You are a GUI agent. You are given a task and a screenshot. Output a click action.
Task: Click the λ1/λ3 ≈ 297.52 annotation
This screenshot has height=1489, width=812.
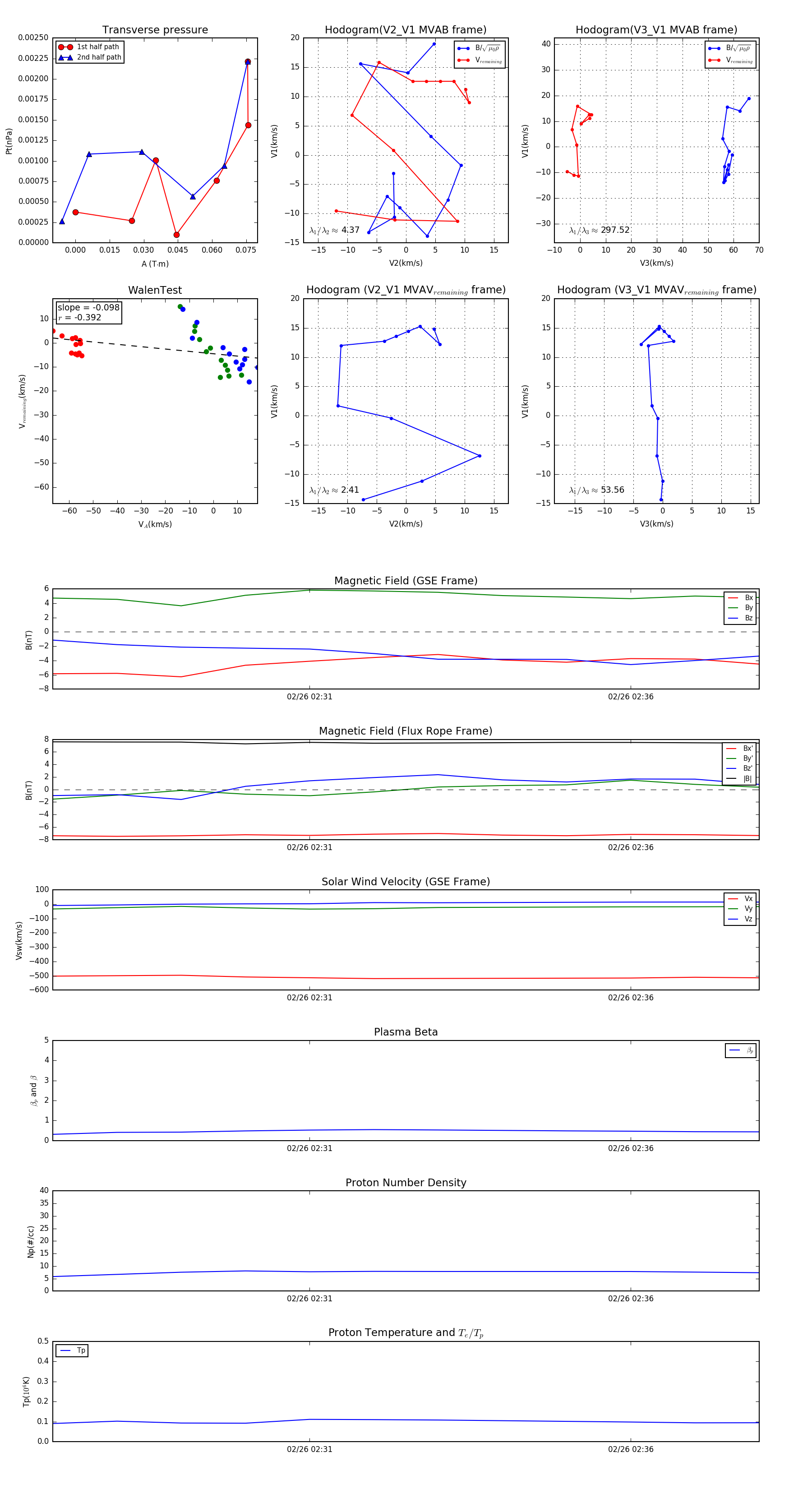600,230
